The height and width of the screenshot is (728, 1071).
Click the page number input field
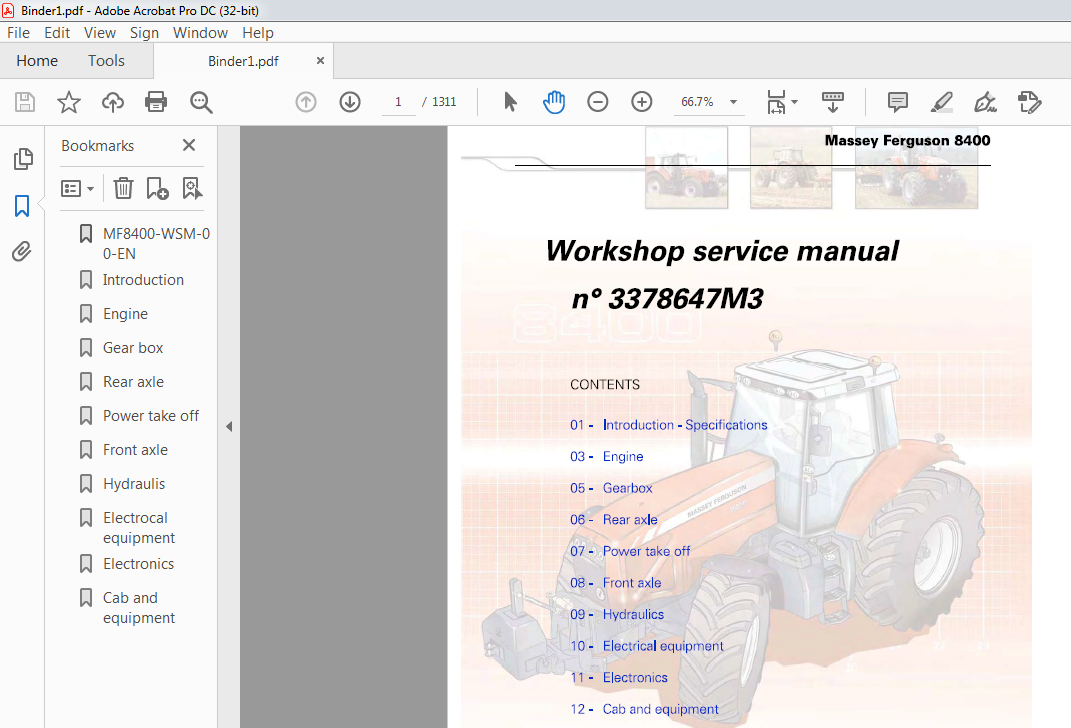tap(398, 102)
